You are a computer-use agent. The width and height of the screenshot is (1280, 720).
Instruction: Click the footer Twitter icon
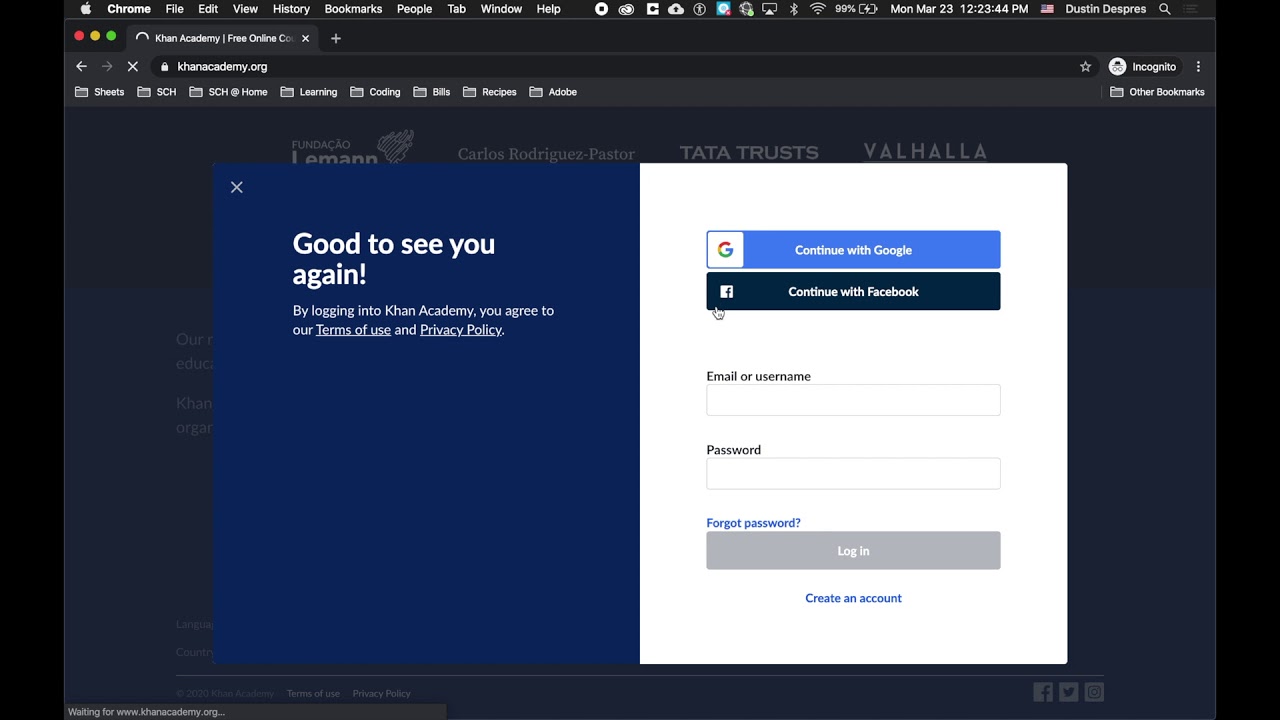(x=1069, y=692)
